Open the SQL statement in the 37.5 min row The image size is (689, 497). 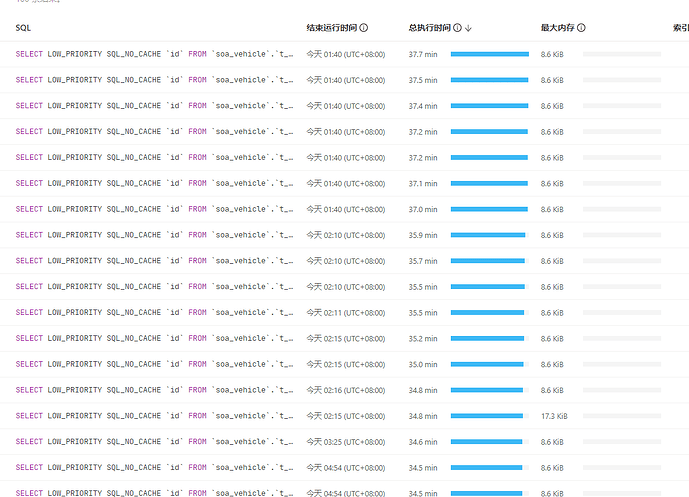pyautogui.click(x=154, y=80)
